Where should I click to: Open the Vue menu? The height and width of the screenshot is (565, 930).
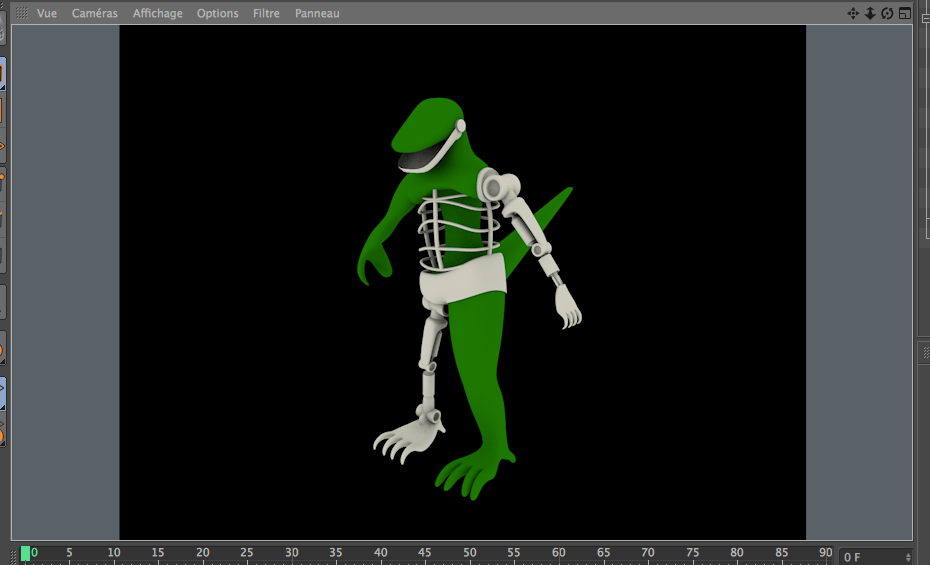[47, 13]
